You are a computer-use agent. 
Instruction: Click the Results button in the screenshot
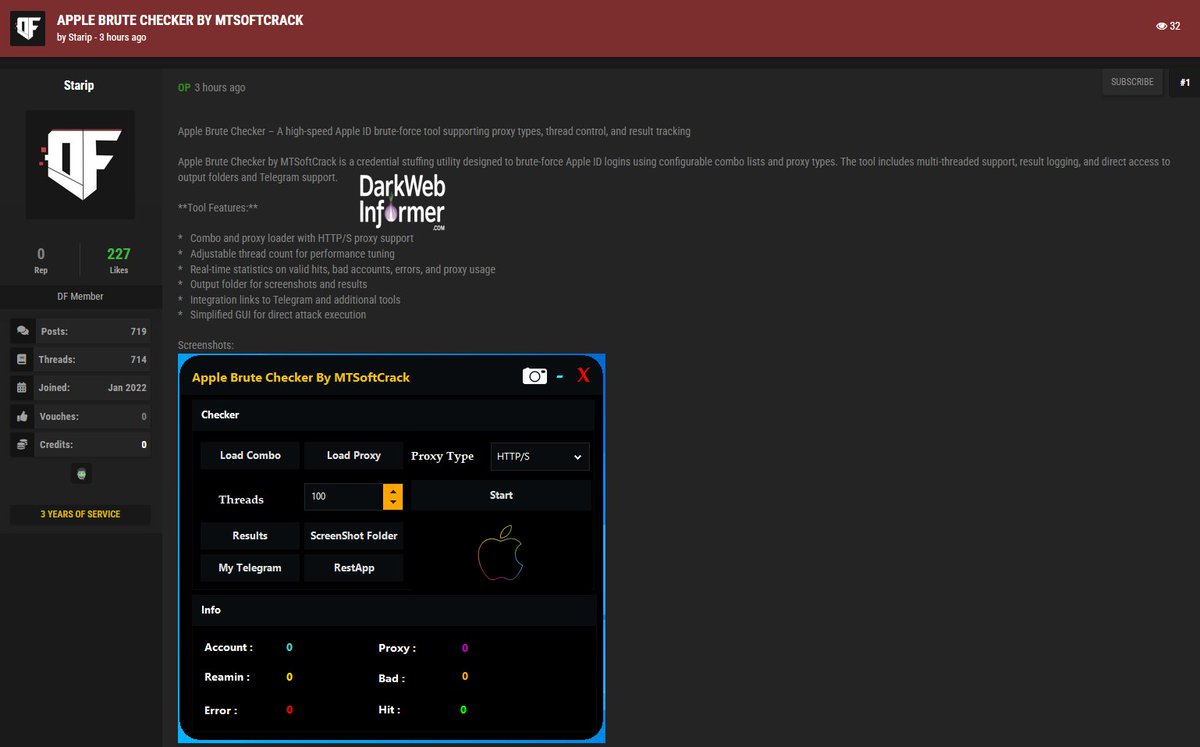pos(250,536)
